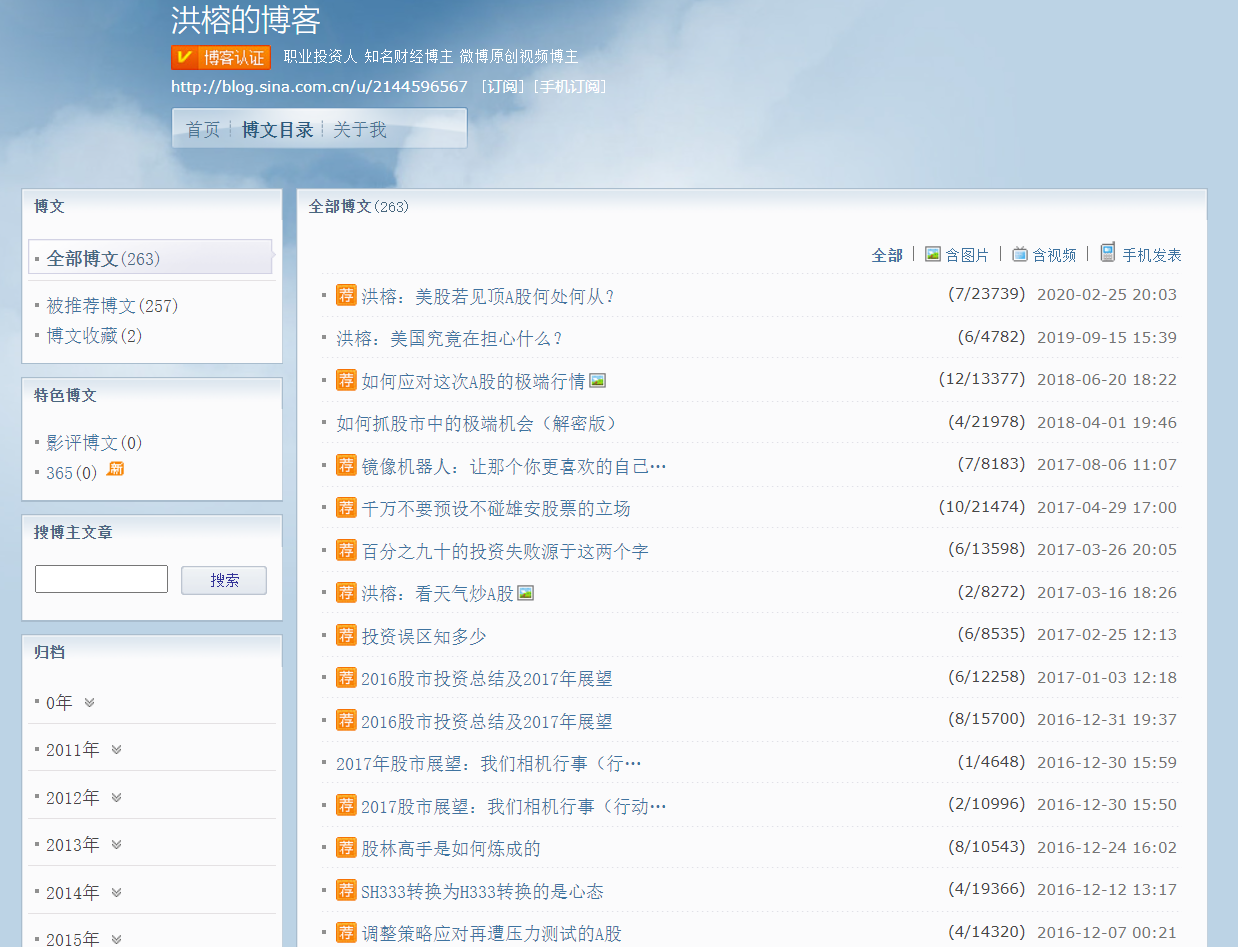This screenshot has height=947, width=1238.
Task: Expand the 2015年 archive
Action: point(116,939)
